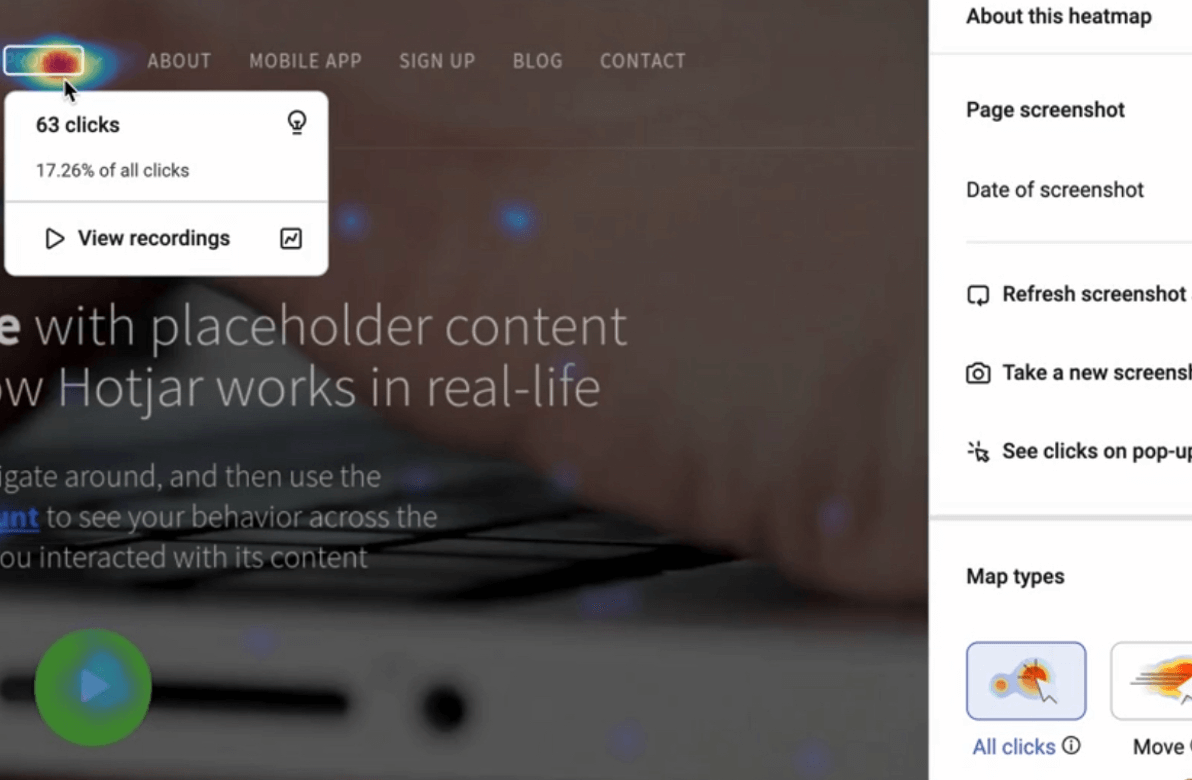The image size is (1192, 780).
Task: Open the CONTACT navigation item
Action: tap(643, 61)
